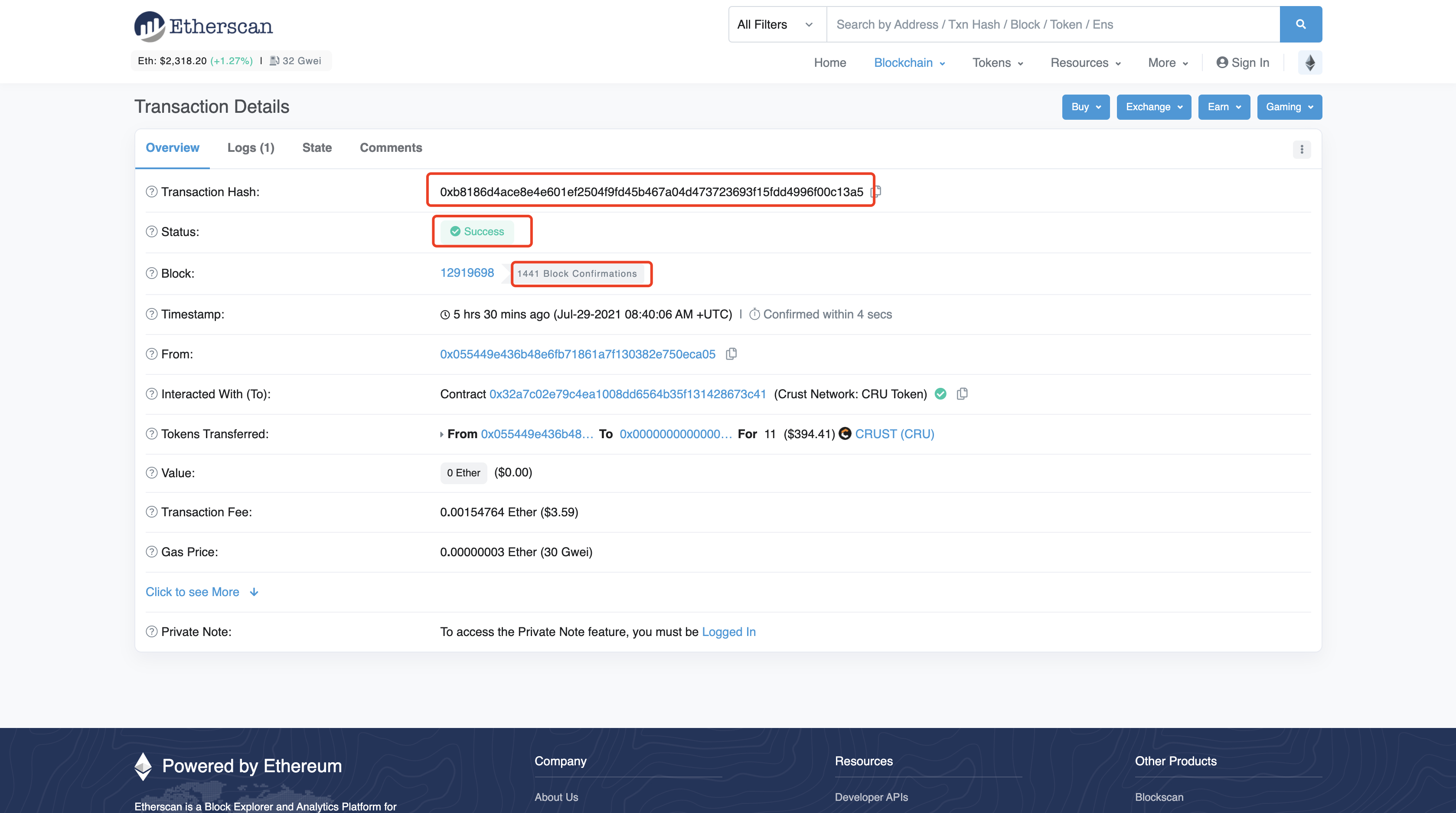Copy the contract address with the copy icon

(962, 393)
